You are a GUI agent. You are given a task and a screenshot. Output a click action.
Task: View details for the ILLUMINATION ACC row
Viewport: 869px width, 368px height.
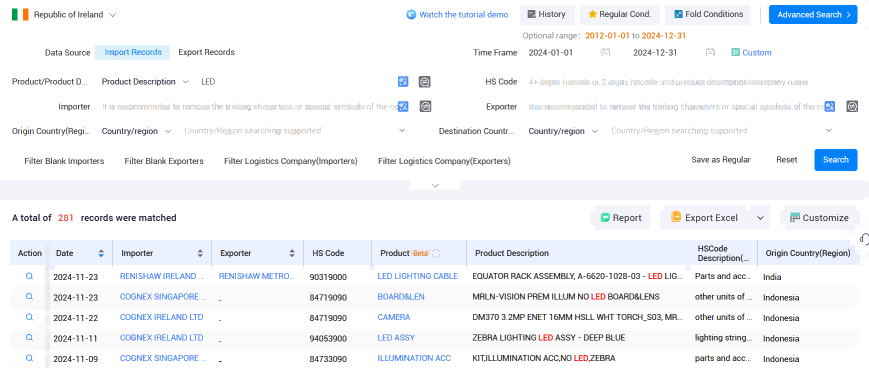[x=29, y=358]
